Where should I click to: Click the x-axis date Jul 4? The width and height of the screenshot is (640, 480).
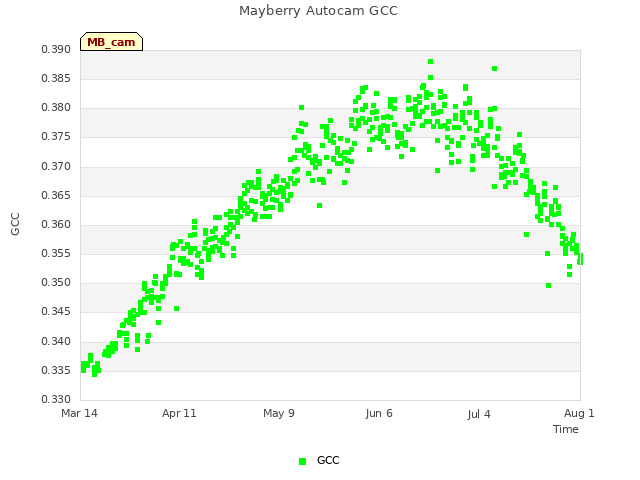479,414
